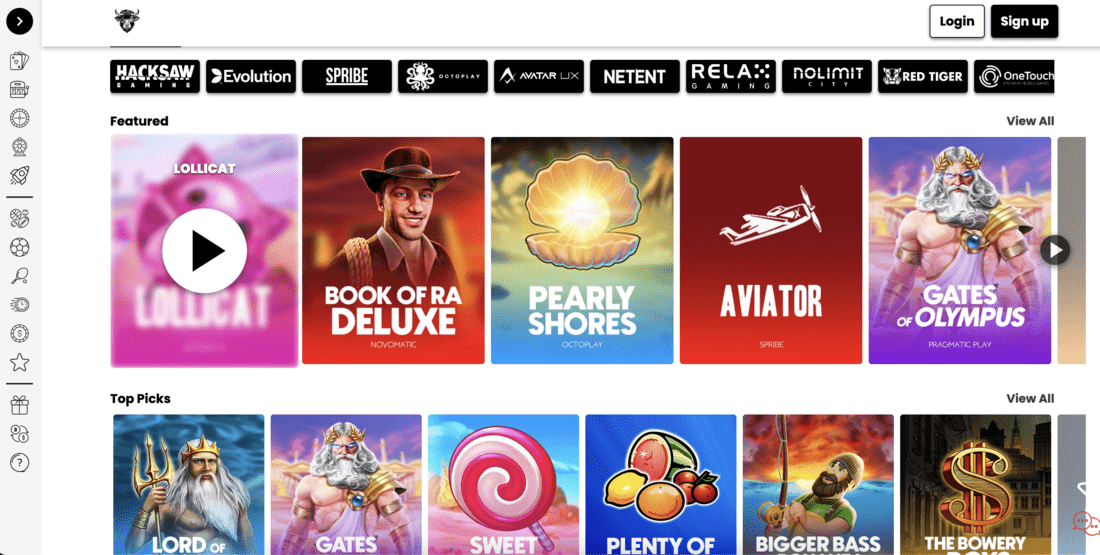The width and height of the screenshot is (1100, 555).
Task: Click the Login button
Action: click(957, 21)
